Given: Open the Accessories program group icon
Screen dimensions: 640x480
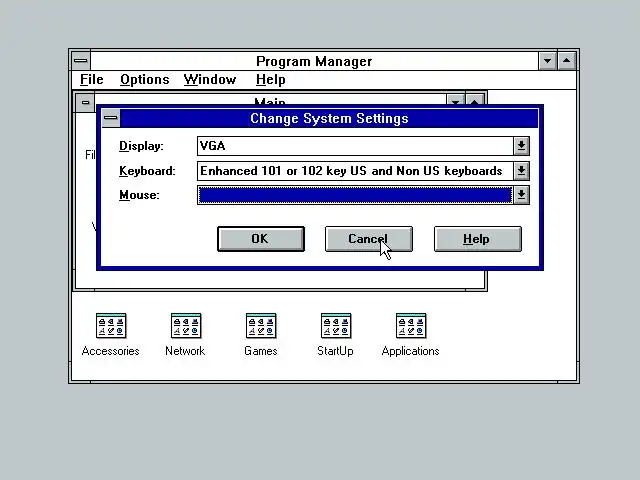Looking at the screenshot, I should 111,326.
